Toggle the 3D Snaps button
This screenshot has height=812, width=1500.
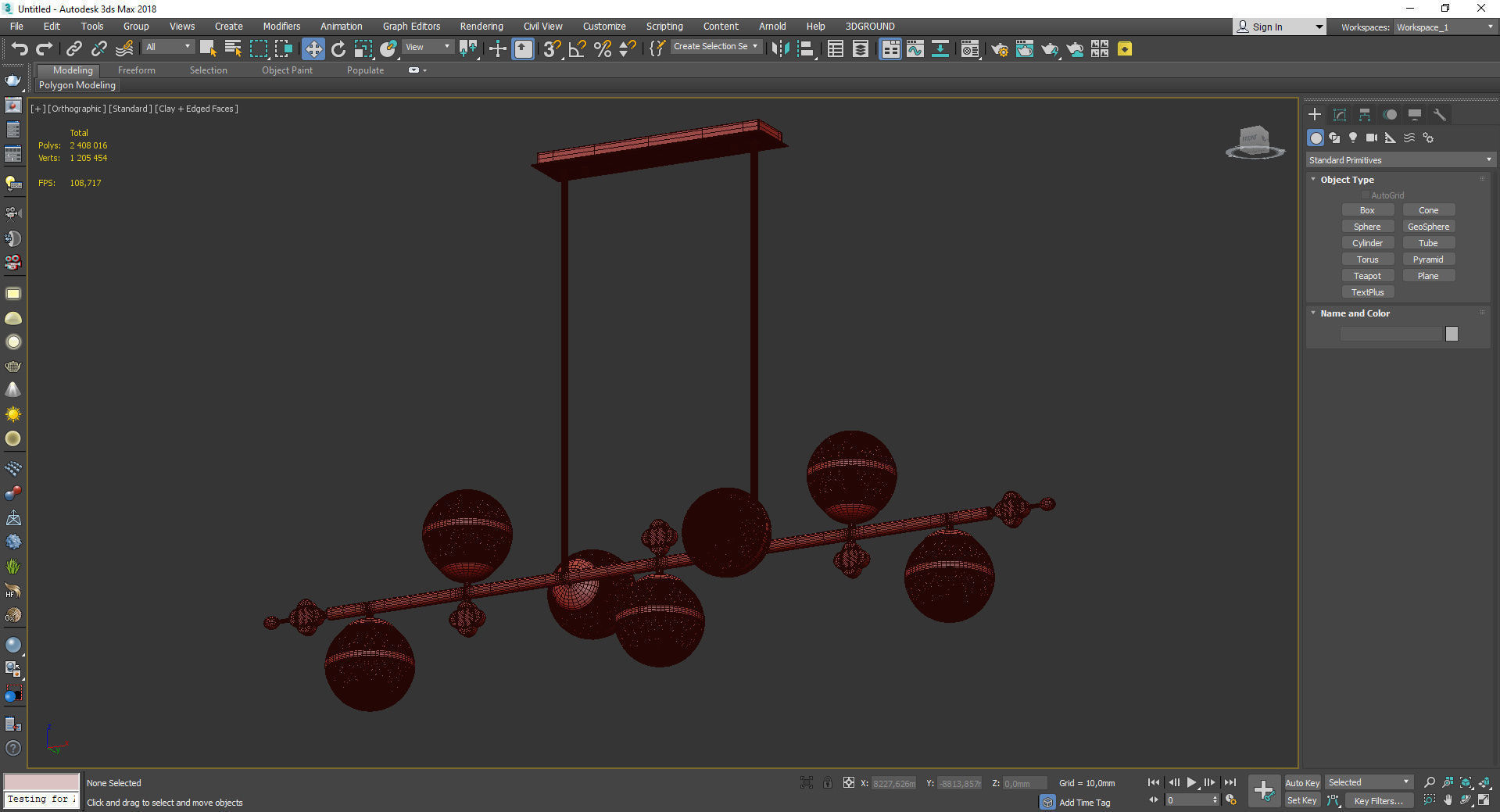coord(552,48)
